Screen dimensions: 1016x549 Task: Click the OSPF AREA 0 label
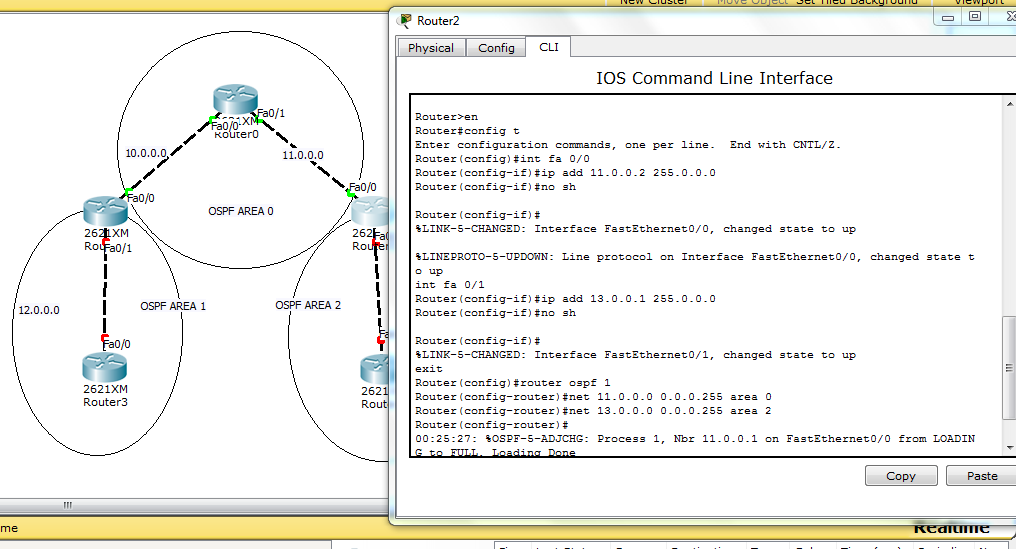(241, 211)
